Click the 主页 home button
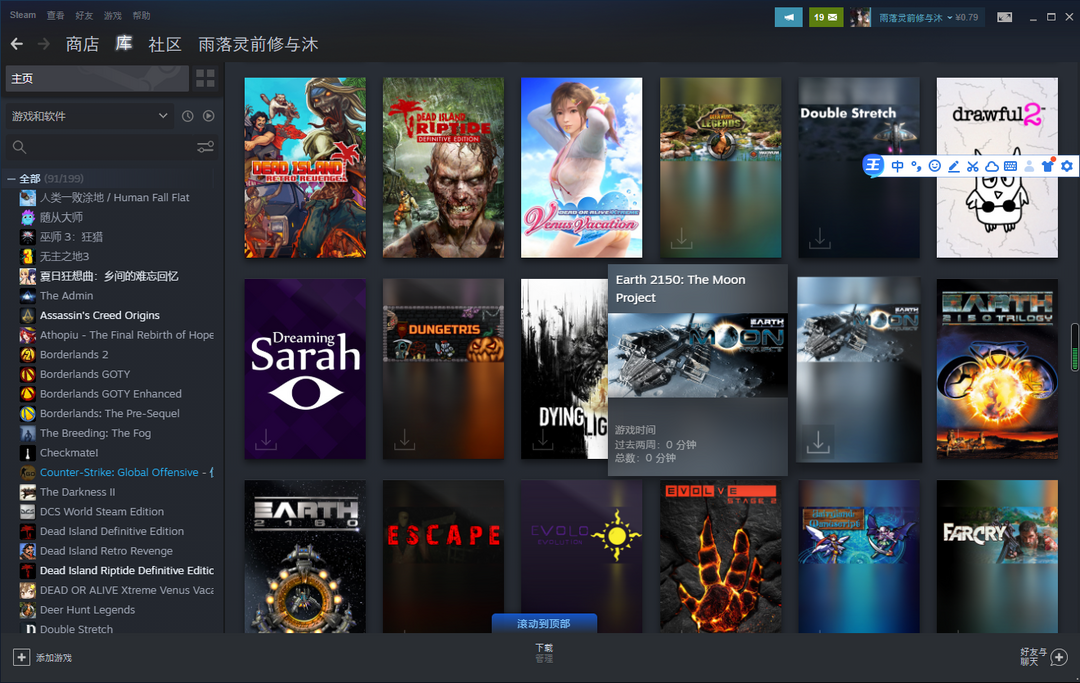This screenshot has width=1080, height=683. tap(97, 78)
